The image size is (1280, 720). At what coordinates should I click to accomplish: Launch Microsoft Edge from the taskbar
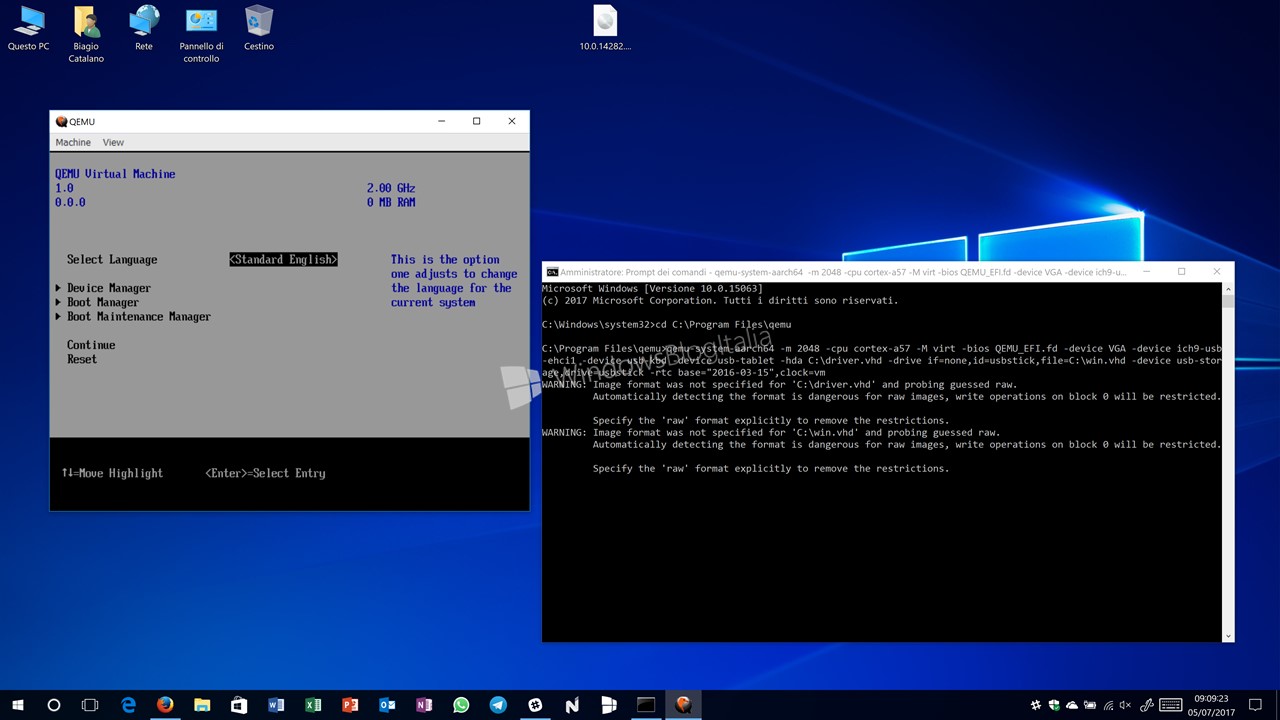point(128,705)
